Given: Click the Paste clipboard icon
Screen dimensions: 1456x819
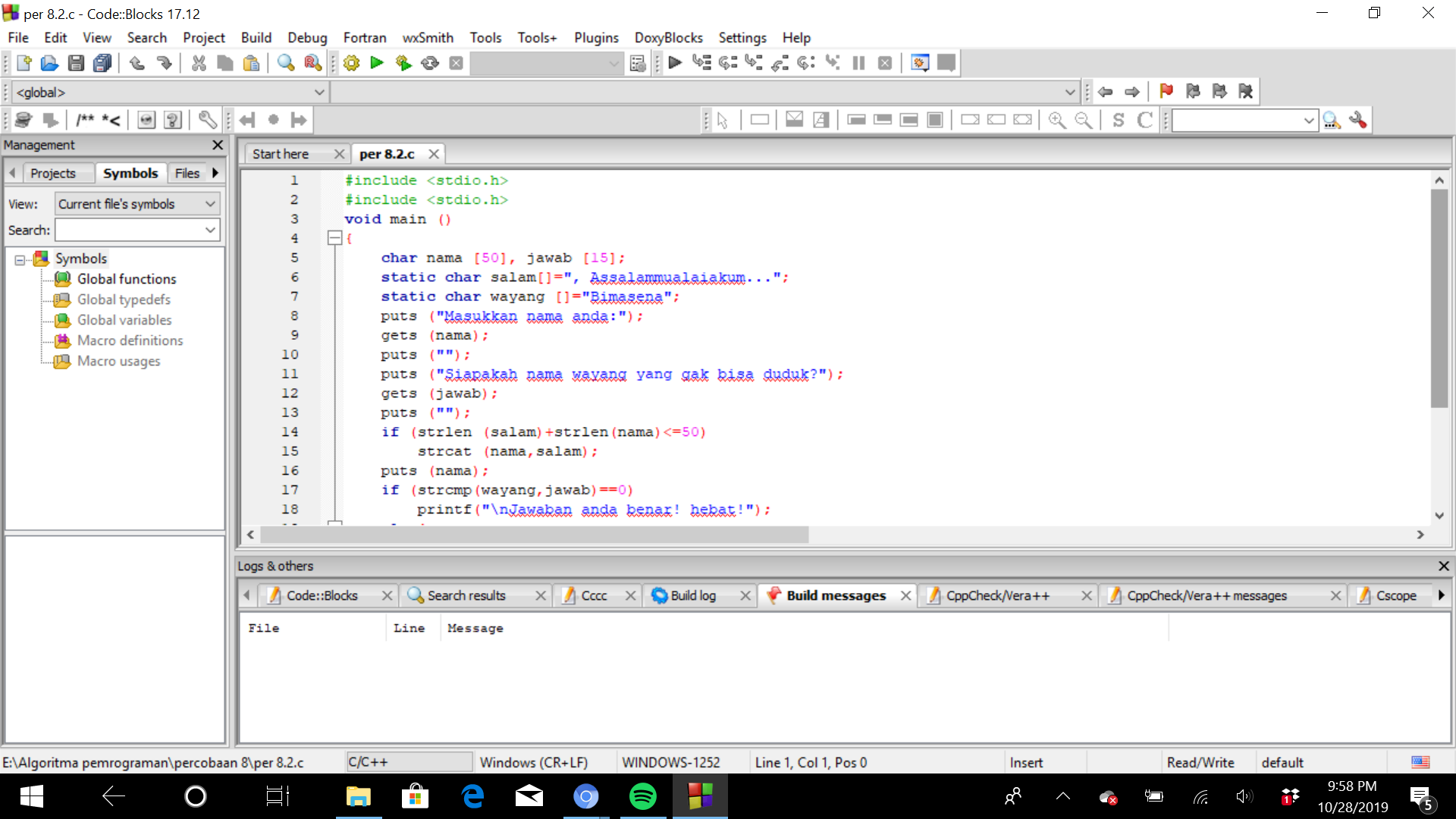Looking at the screenshot, I should pyautogui.click(x=251, y=63).
